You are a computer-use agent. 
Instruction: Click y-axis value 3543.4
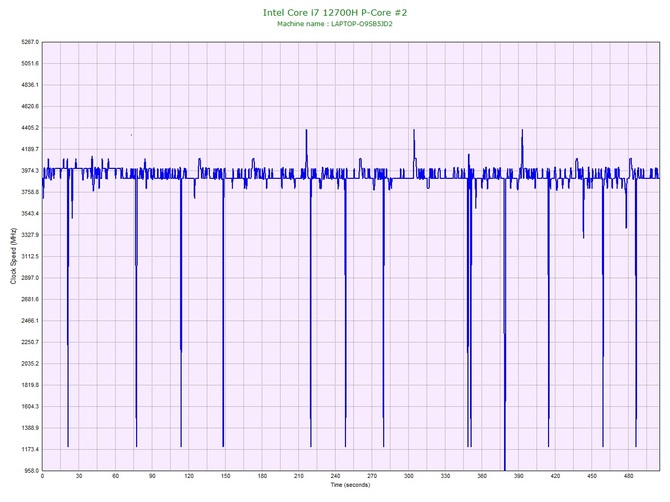coord(29,214)
